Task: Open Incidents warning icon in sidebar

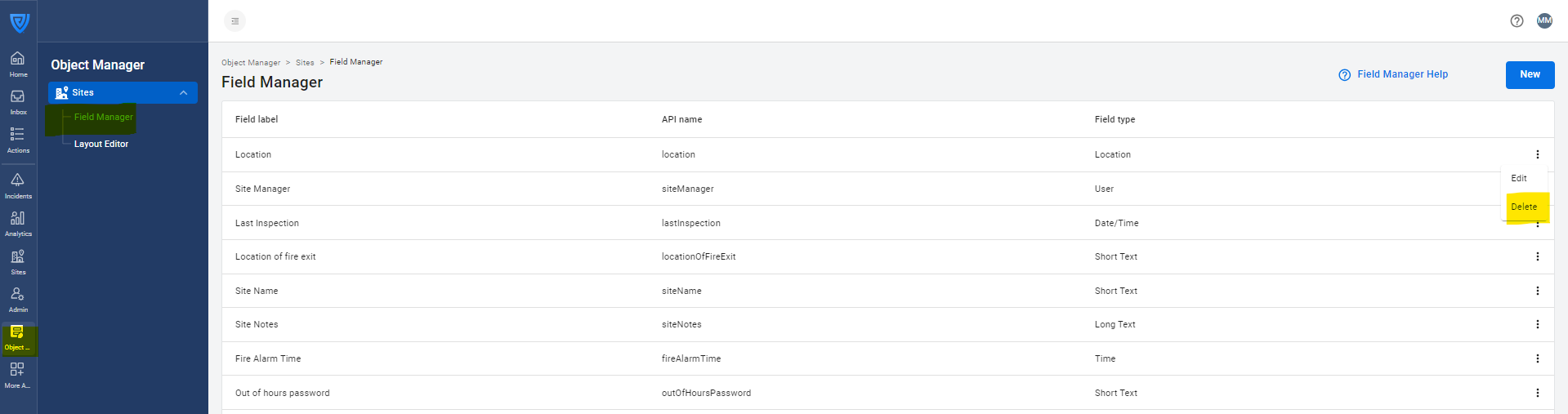Action: pyautogui.click(x=17, y=185)
